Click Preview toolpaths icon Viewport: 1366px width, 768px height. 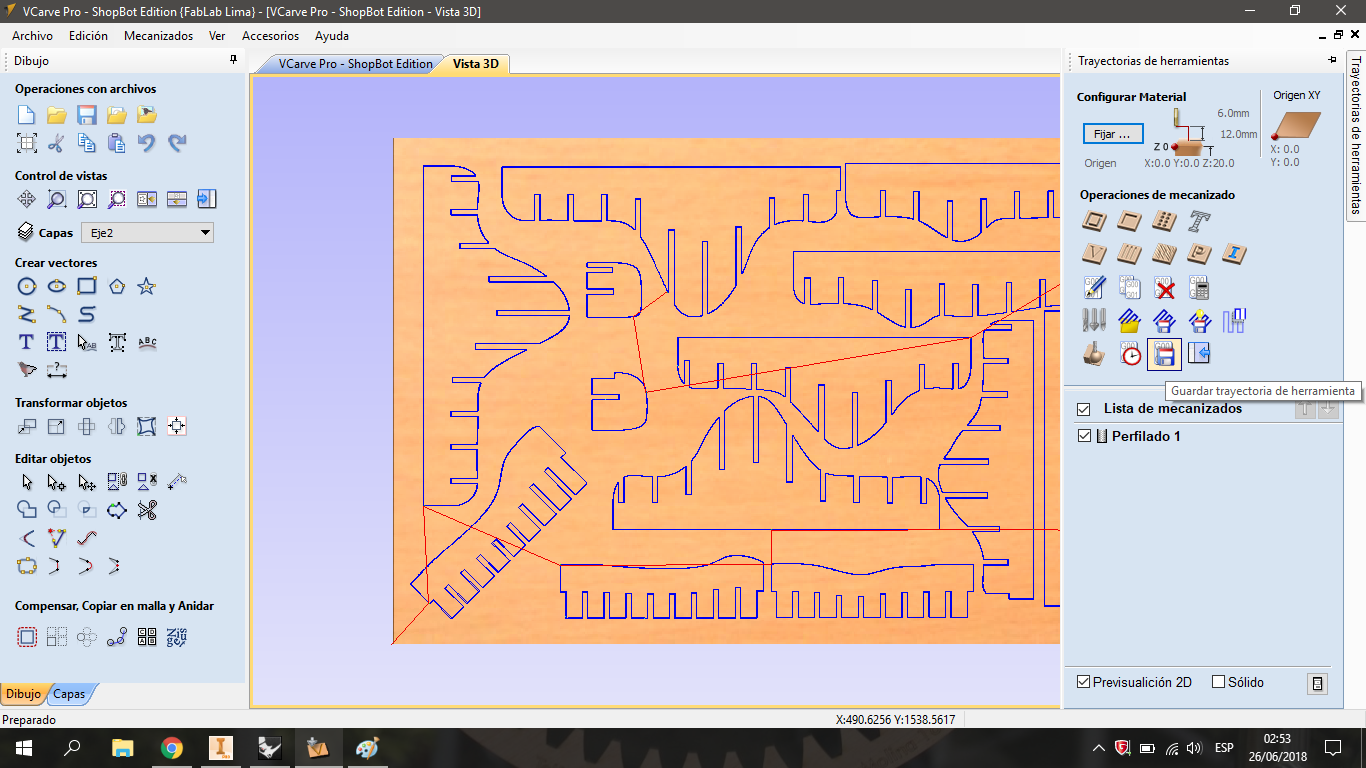pos(1095,353)
